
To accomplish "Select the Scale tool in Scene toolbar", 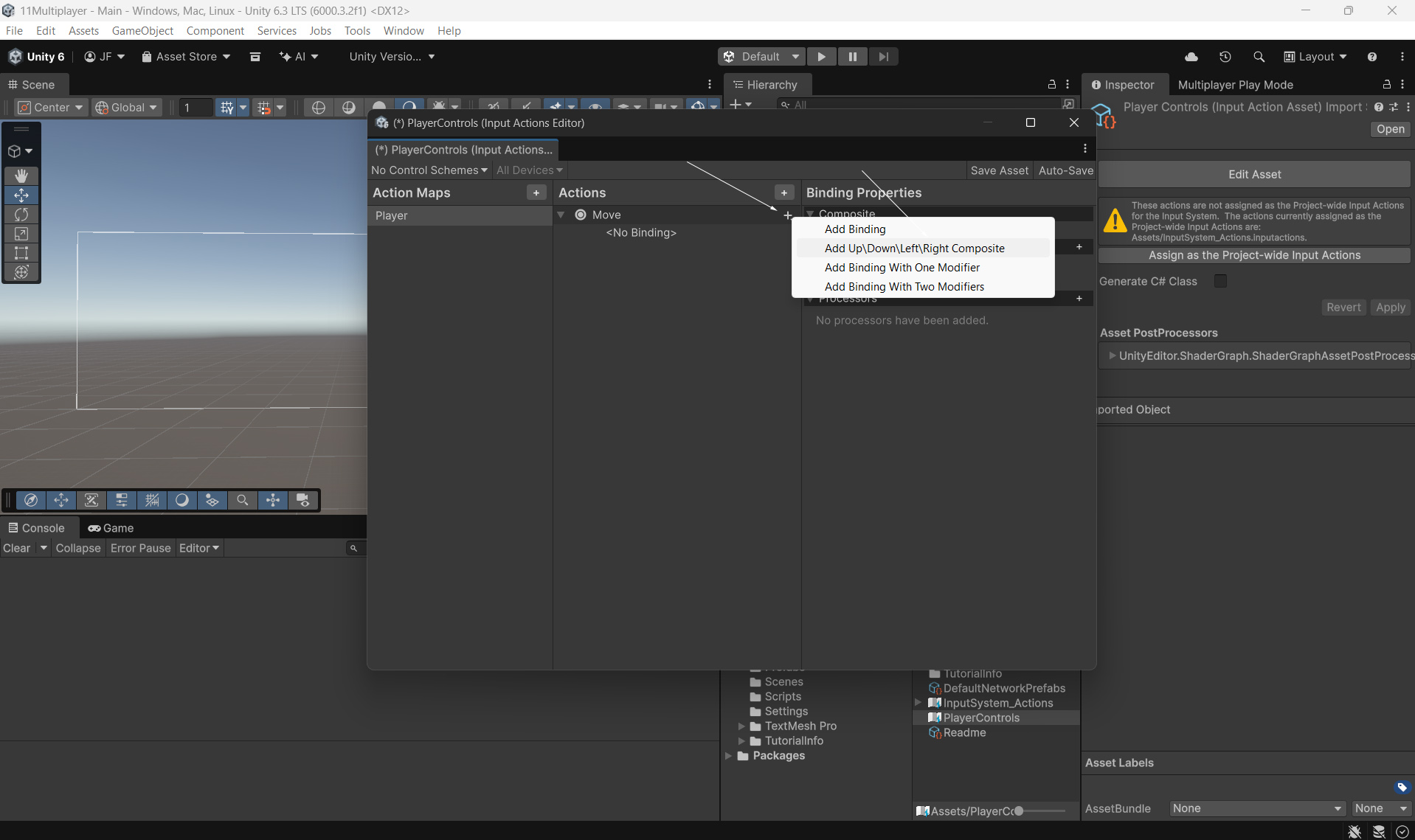I will 21,234.
